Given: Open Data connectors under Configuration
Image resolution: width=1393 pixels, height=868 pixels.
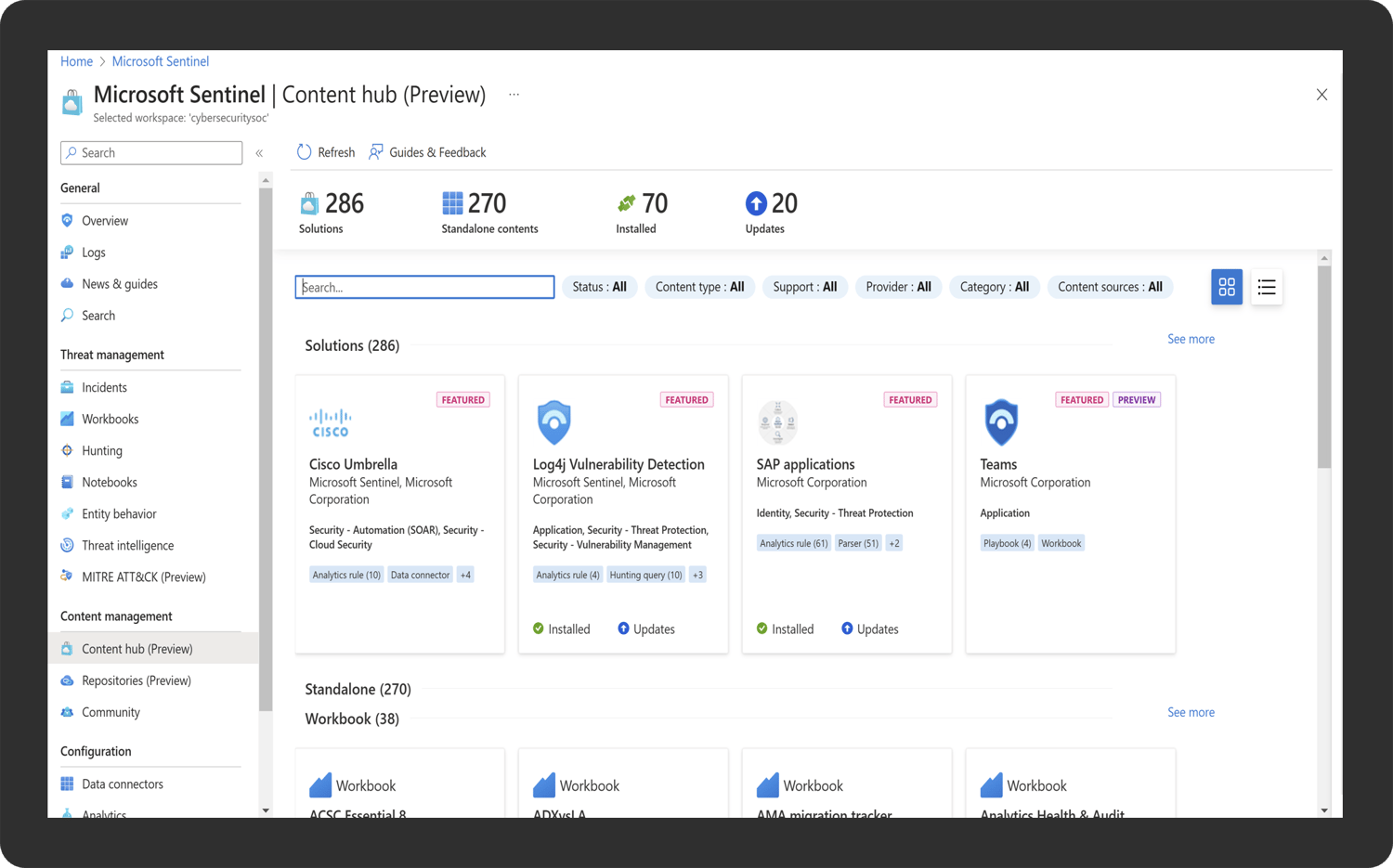Looking at the screenshot, I should (122, 784).
